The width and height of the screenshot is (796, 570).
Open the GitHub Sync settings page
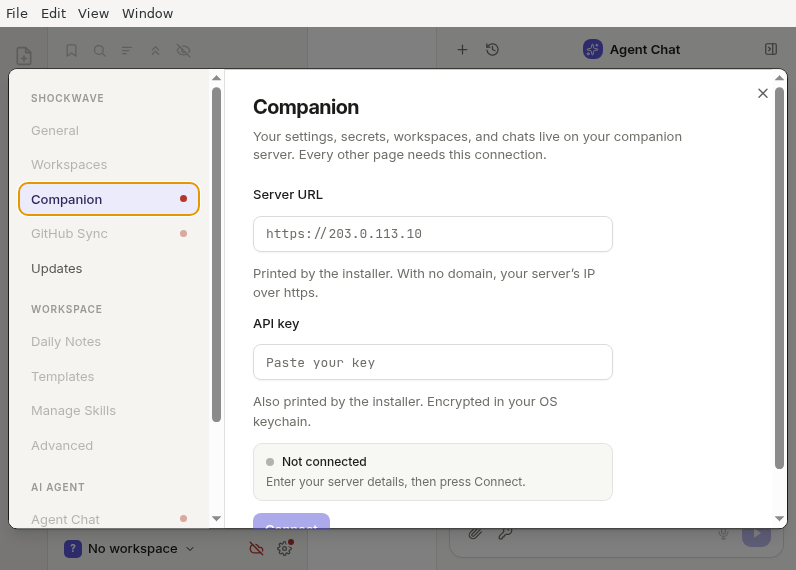click(109, 233)
